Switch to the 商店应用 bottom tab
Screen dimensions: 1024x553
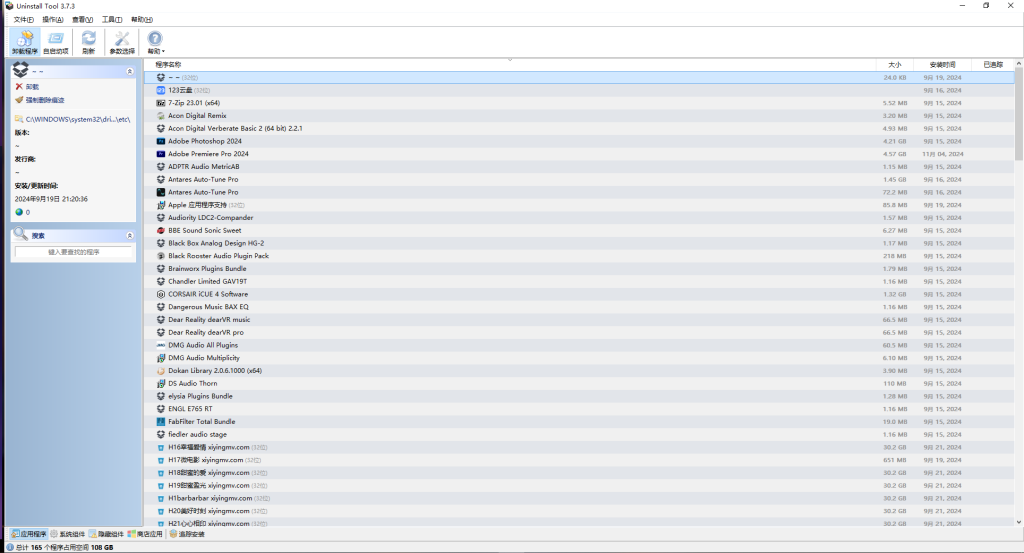pos(144,534)
